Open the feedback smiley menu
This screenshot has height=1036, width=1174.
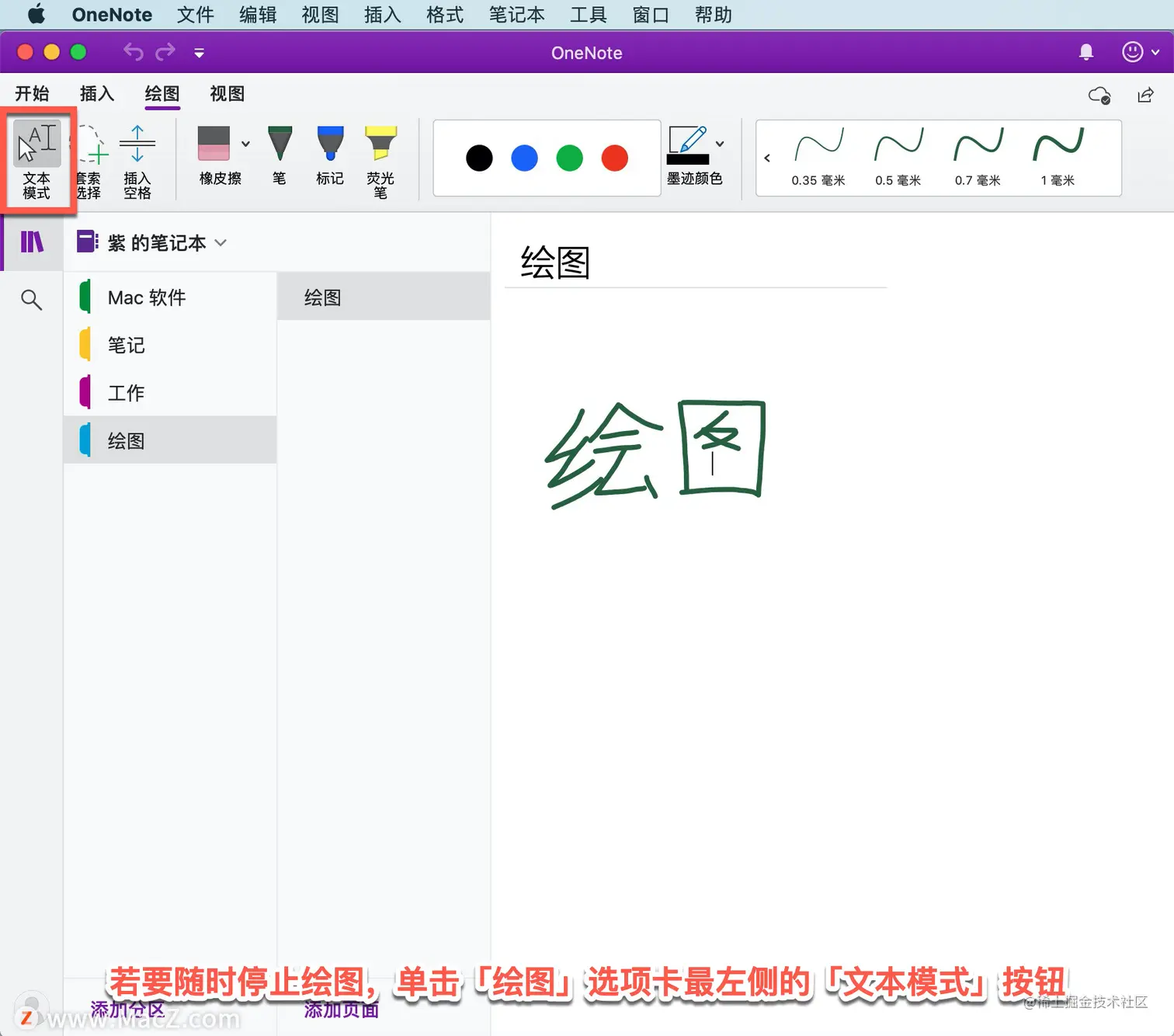1141,52
